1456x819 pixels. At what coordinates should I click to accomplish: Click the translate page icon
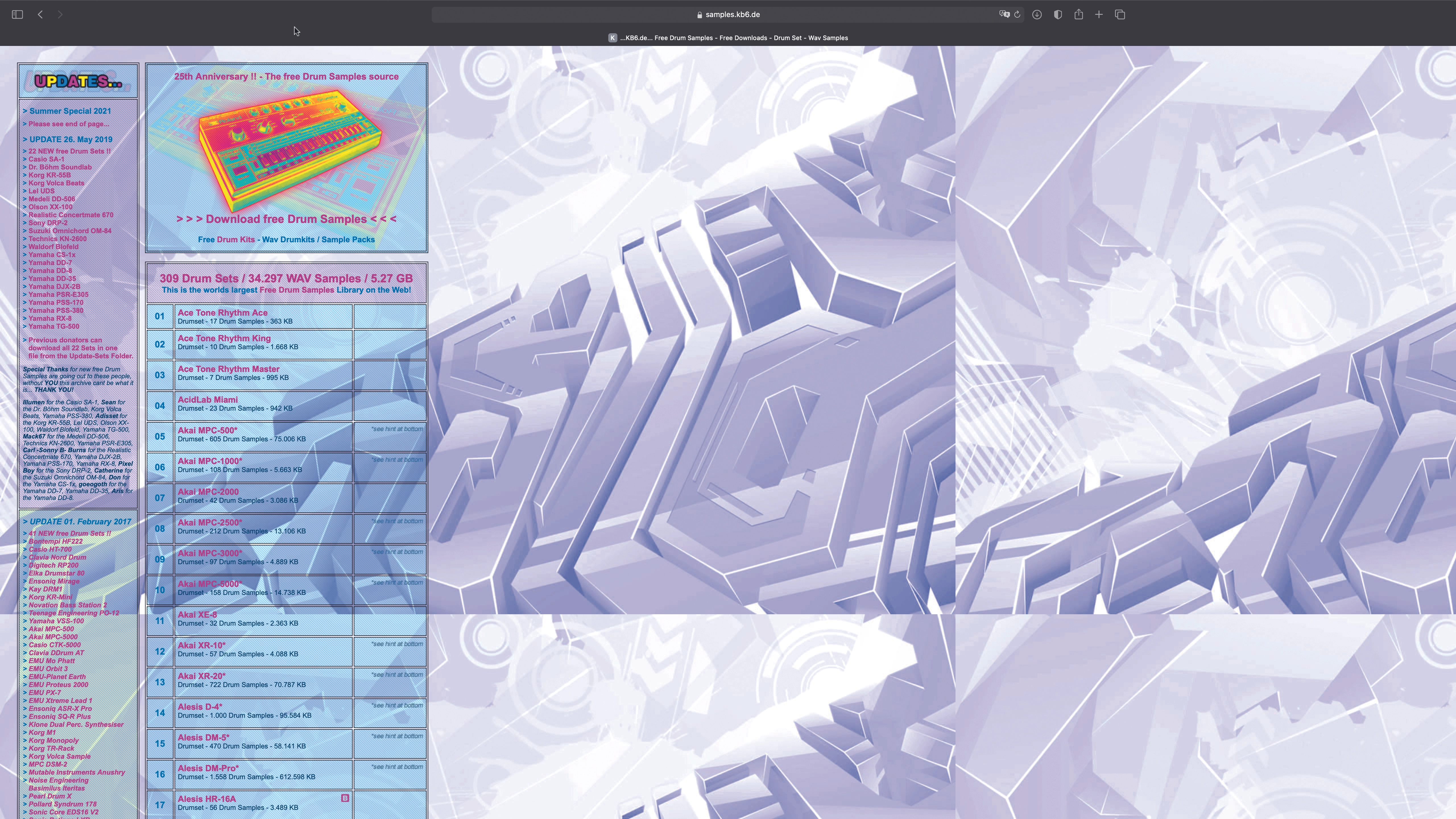pos(1004,15)
